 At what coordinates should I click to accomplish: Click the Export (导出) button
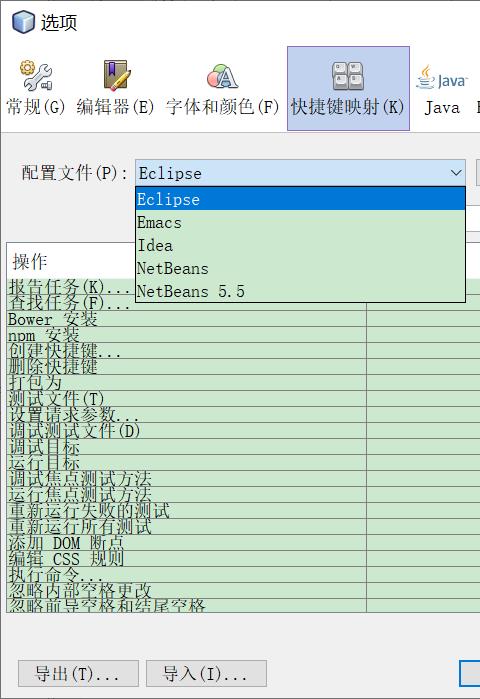coord(78,673)
